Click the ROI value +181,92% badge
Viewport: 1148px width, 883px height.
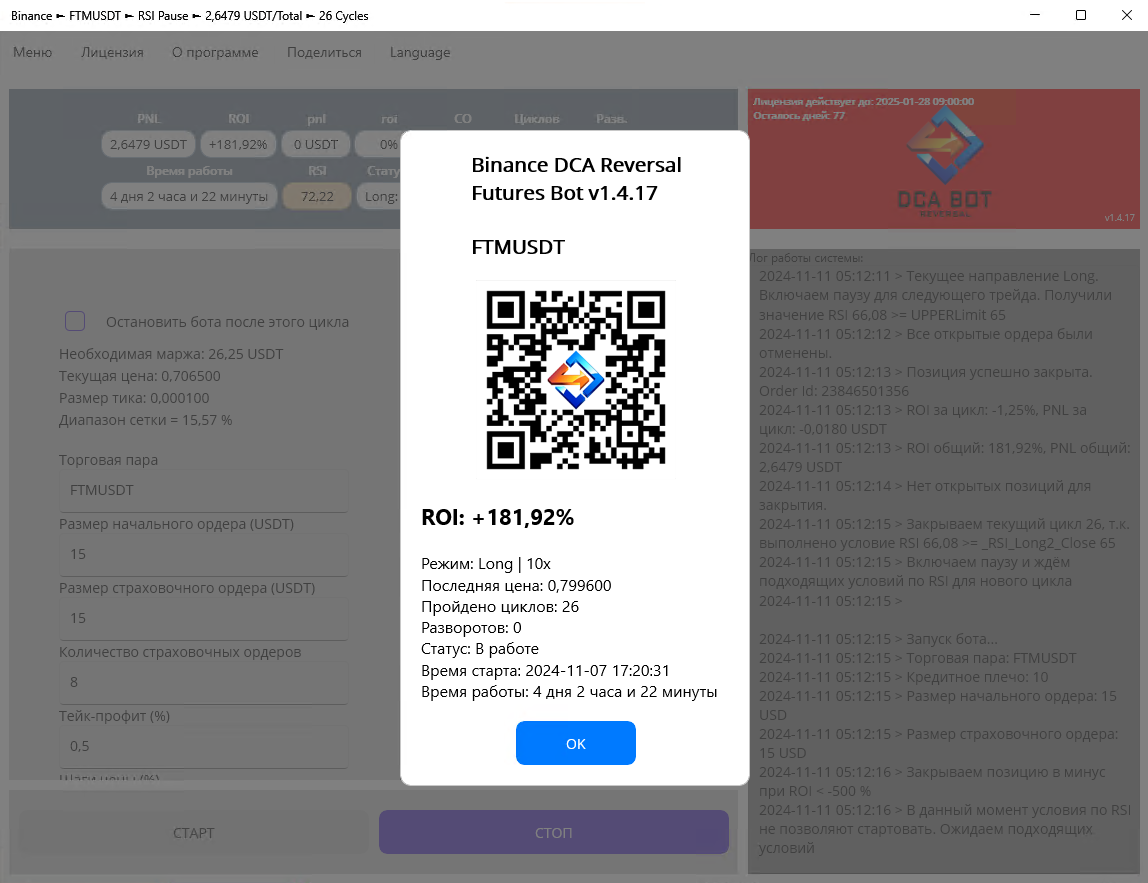click(x=238, y=144)
